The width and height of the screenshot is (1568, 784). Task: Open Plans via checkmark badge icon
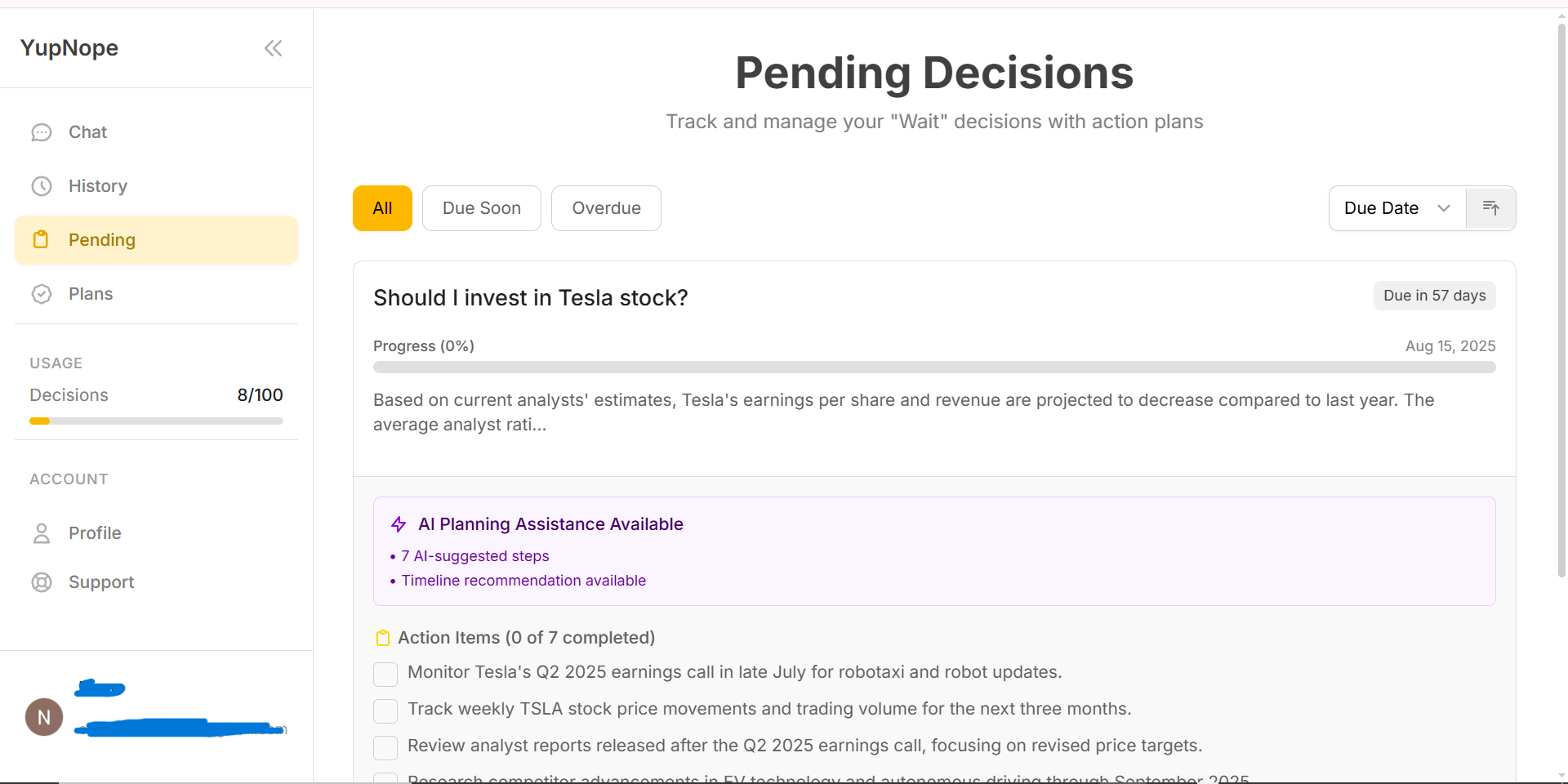(x=42, y=294)
